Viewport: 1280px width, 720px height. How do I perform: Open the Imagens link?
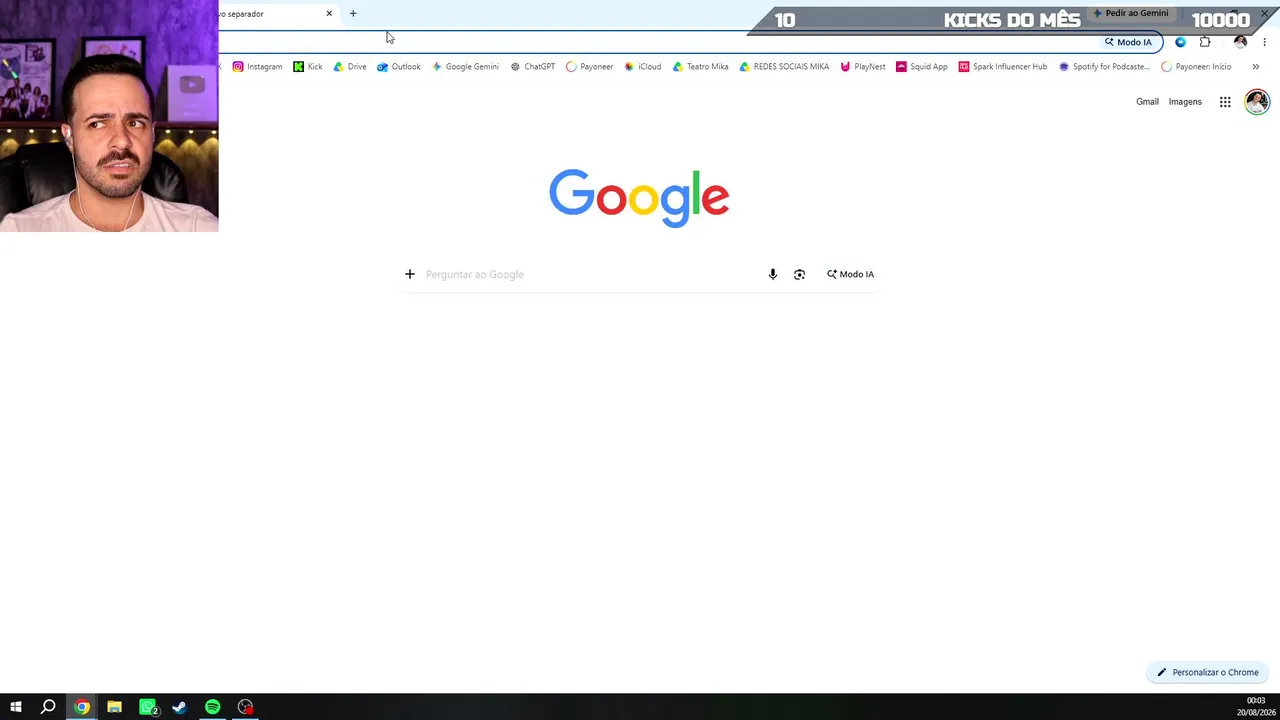(1185, 102)
